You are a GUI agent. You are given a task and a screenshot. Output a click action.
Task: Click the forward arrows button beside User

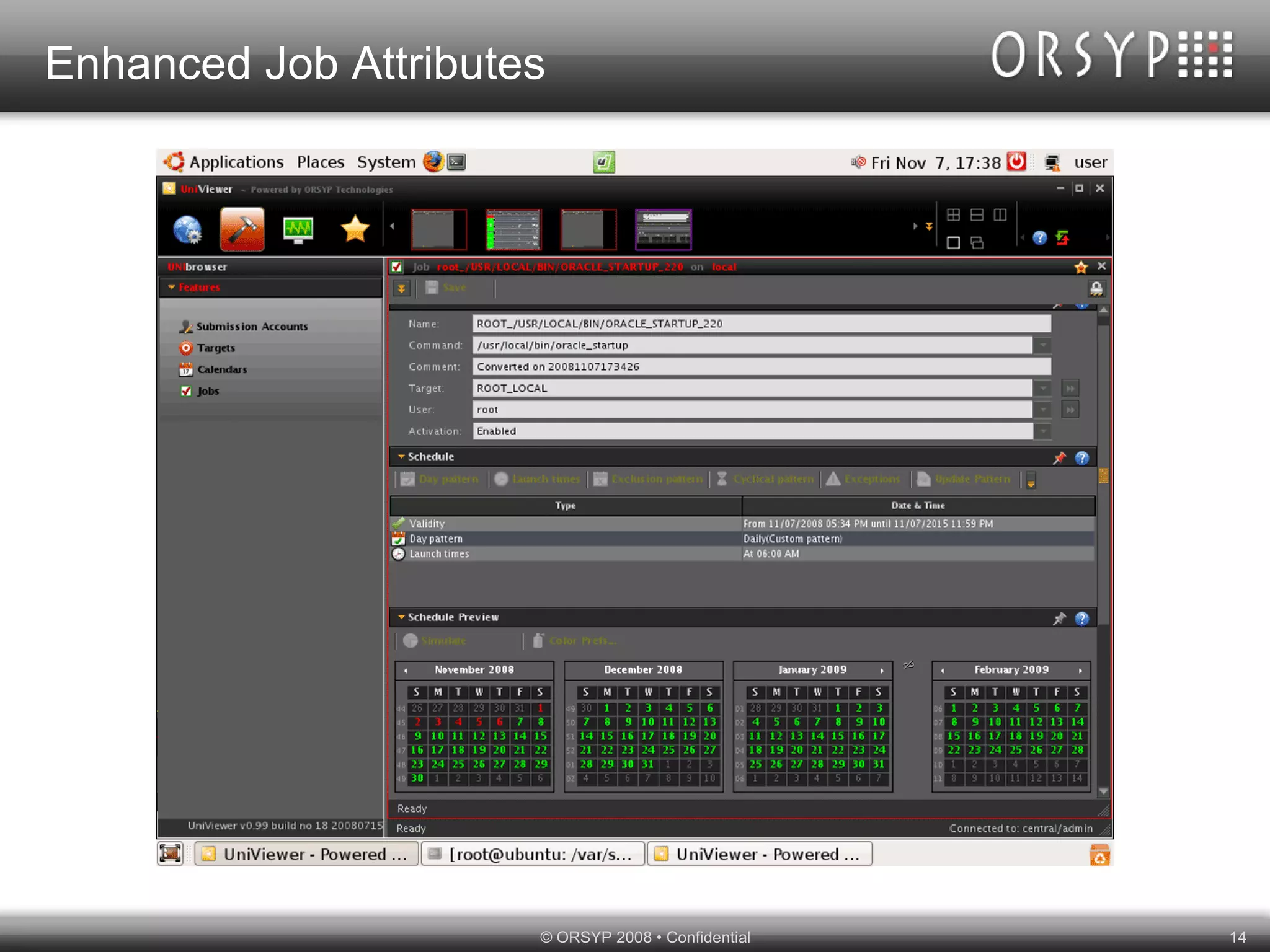click(1070, 410)
